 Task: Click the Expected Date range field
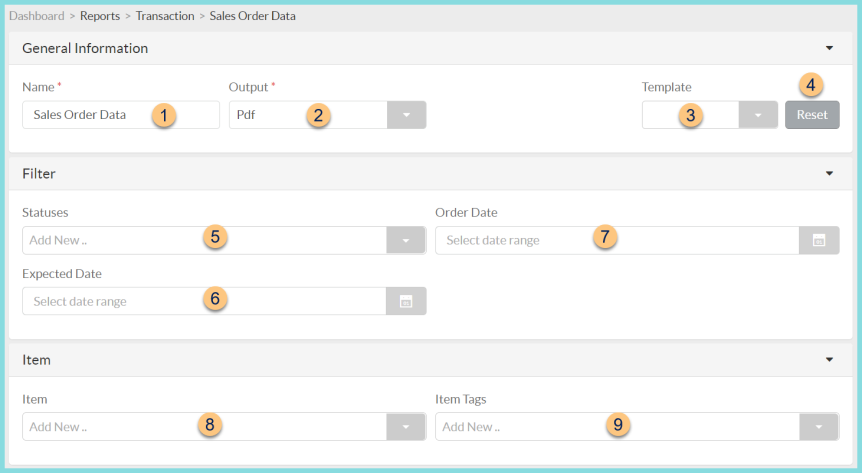coord(204,301)
